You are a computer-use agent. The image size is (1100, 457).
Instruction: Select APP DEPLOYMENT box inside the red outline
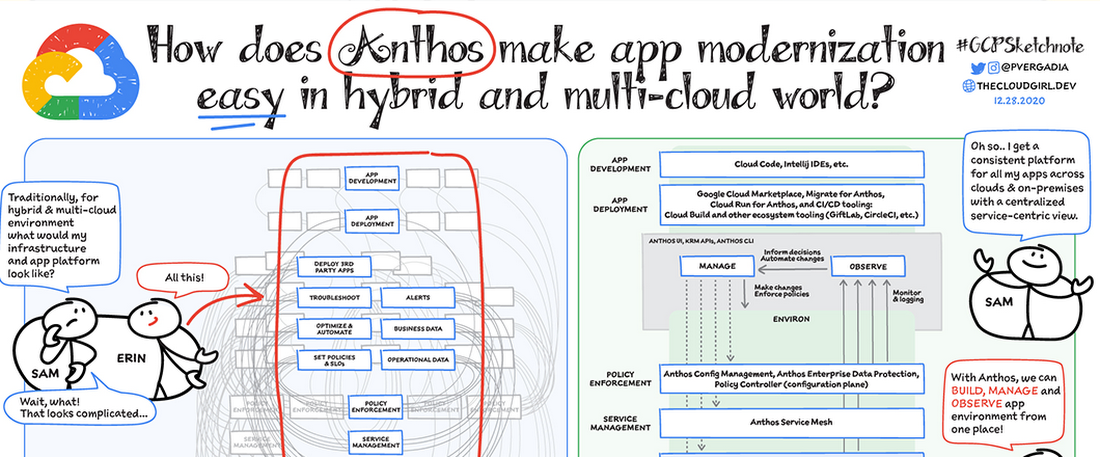coord(373,221)
